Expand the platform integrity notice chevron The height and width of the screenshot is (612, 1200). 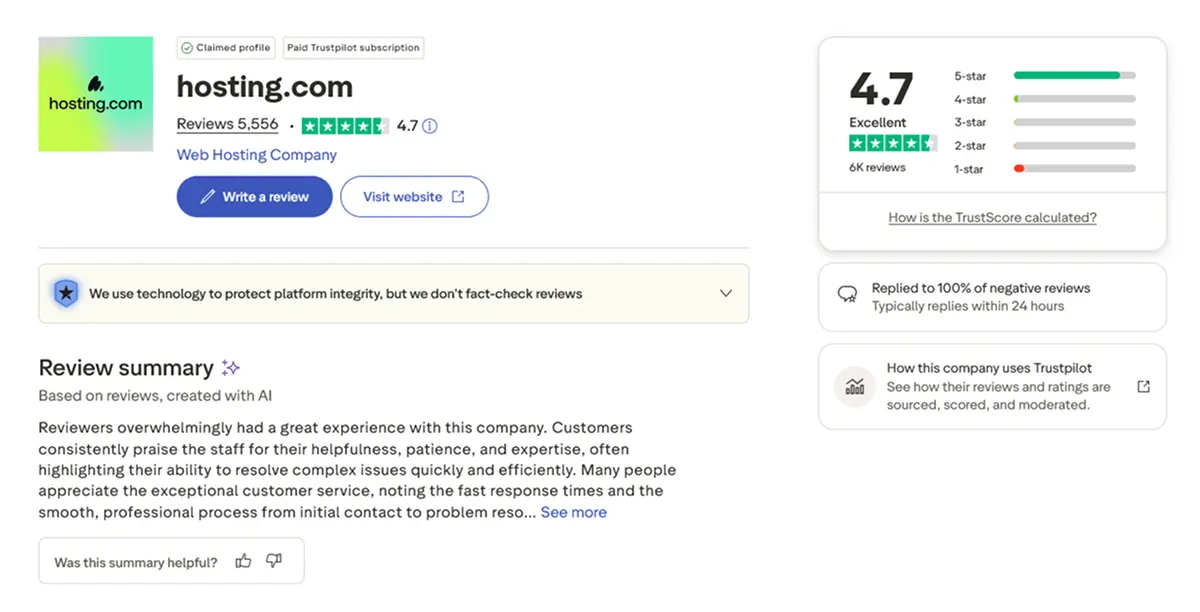[x=726, y=293]
